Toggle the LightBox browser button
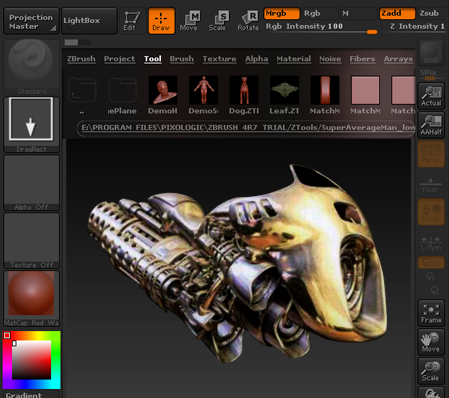The width and height of the screenshot is (449, 398). (x=89, y=21)
